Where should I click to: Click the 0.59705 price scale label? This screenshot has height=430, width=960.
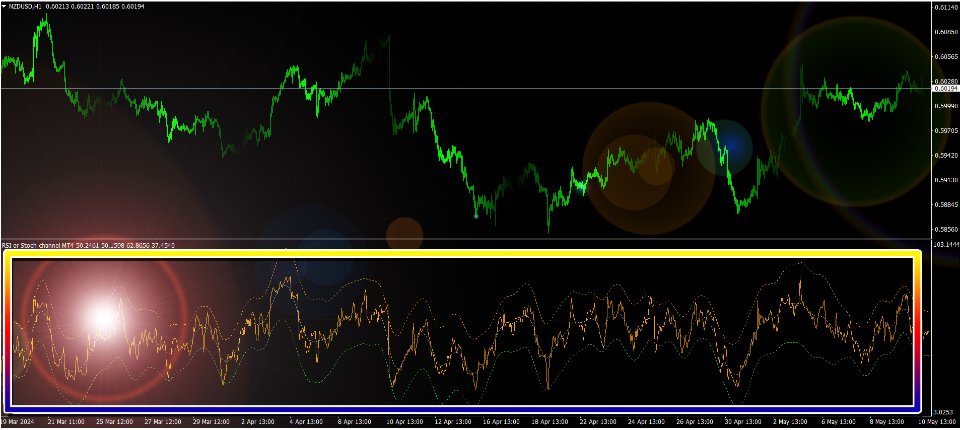coord(945,131)
